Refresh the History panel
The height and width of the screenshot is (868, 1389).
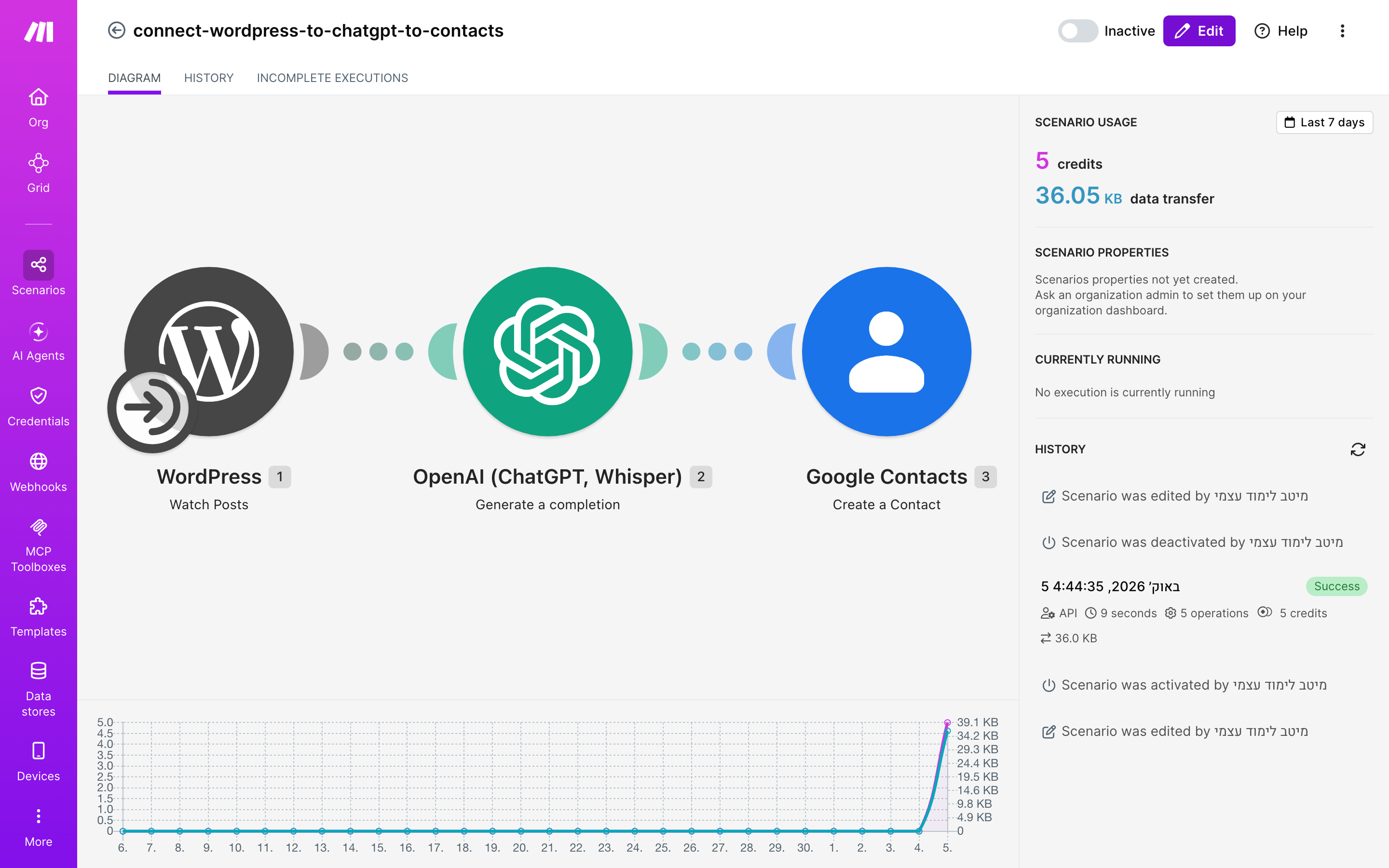coord(1358,449)
